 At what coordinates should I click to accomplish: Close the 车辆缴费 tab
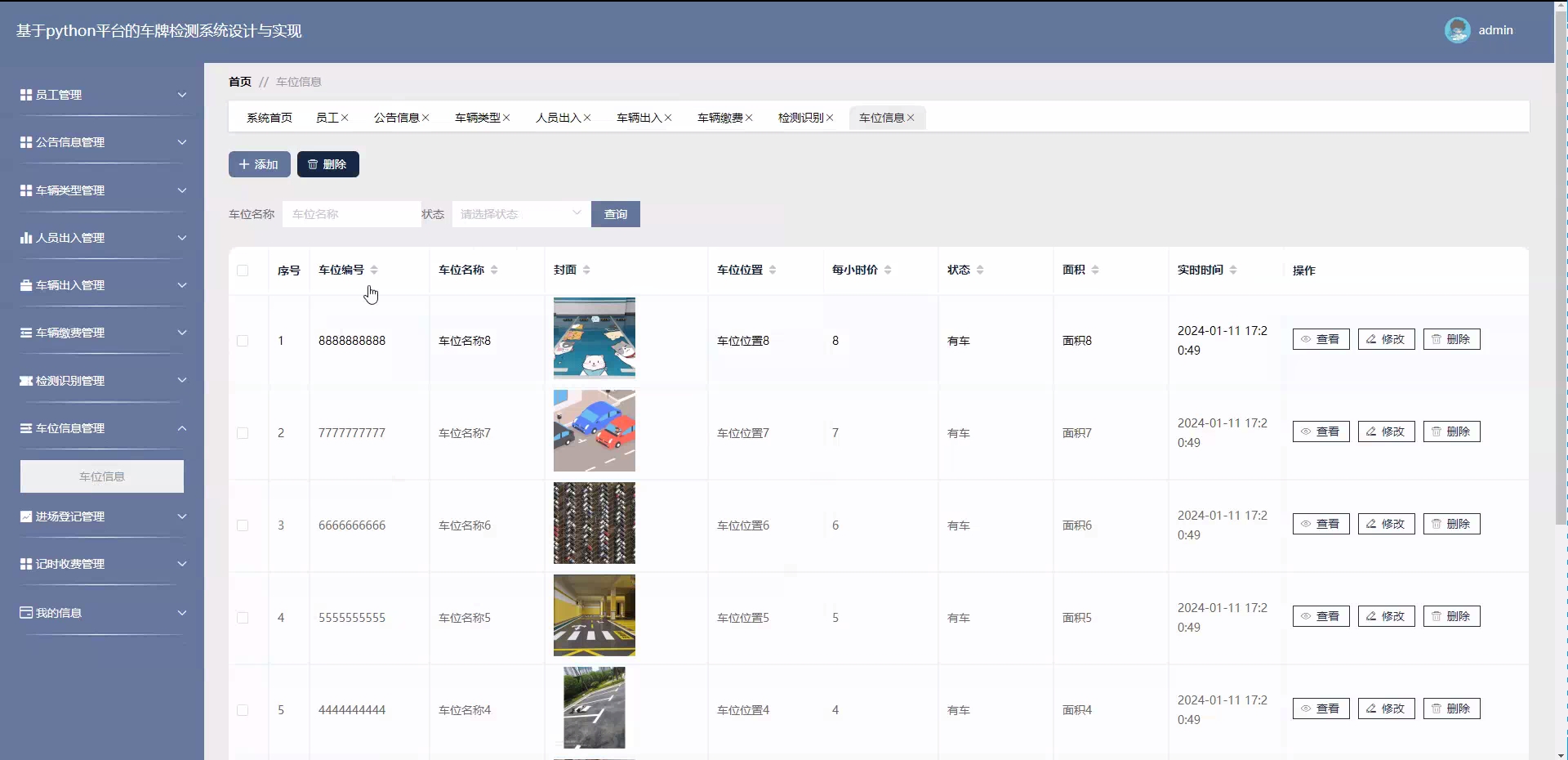[x=749, y=118]
